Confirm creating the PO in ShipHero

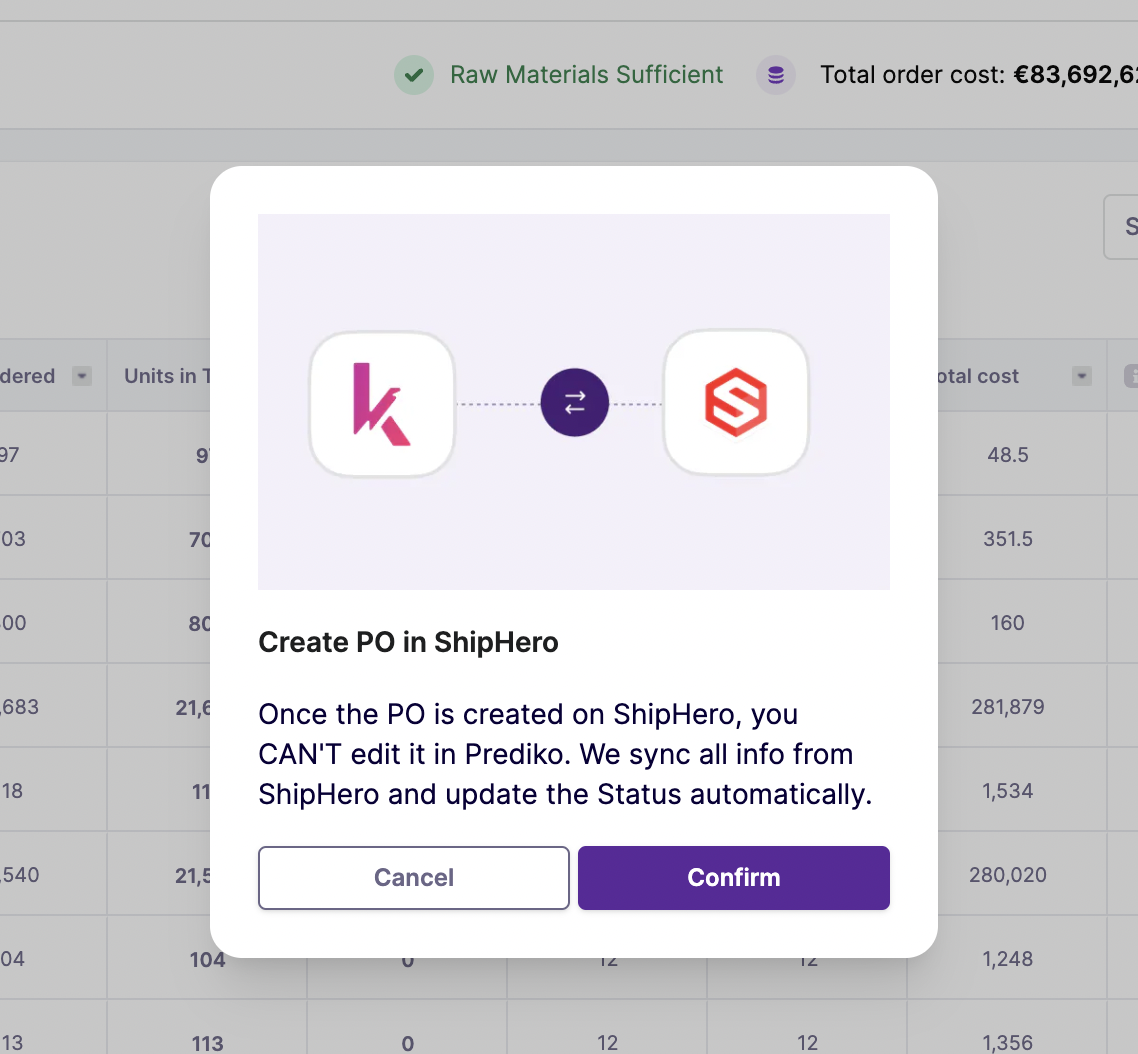click(733, 877)
